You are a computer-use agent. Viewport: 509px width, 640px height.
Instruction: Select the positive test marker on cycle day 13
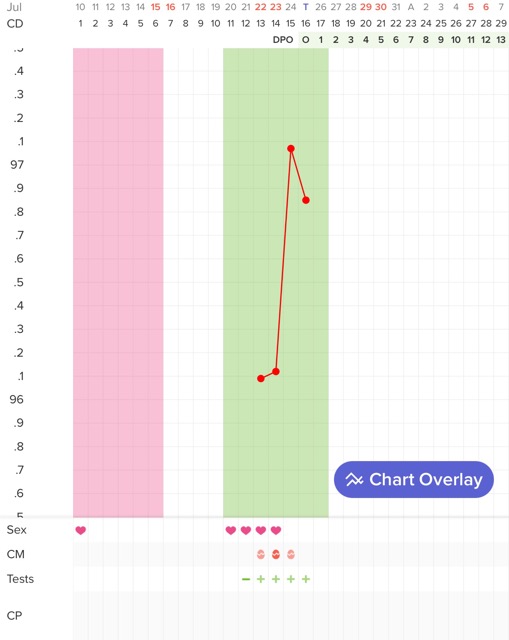point(261,579)
